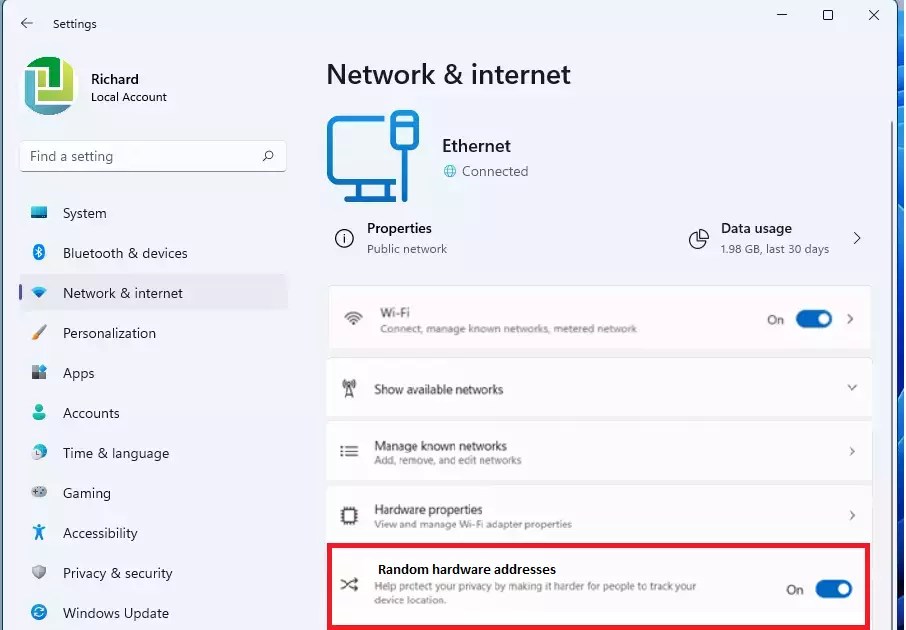The image size is (906, 630).
Task: Select System in the sidebar
Action: [85, 213]
